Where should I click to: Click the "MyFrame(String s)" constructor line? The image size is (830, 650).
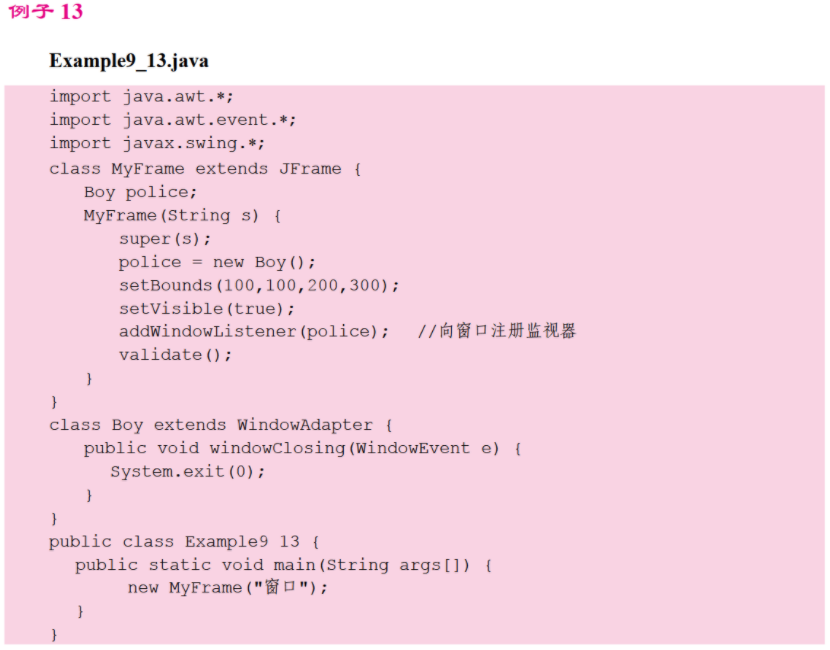click(x=182, y=215)
